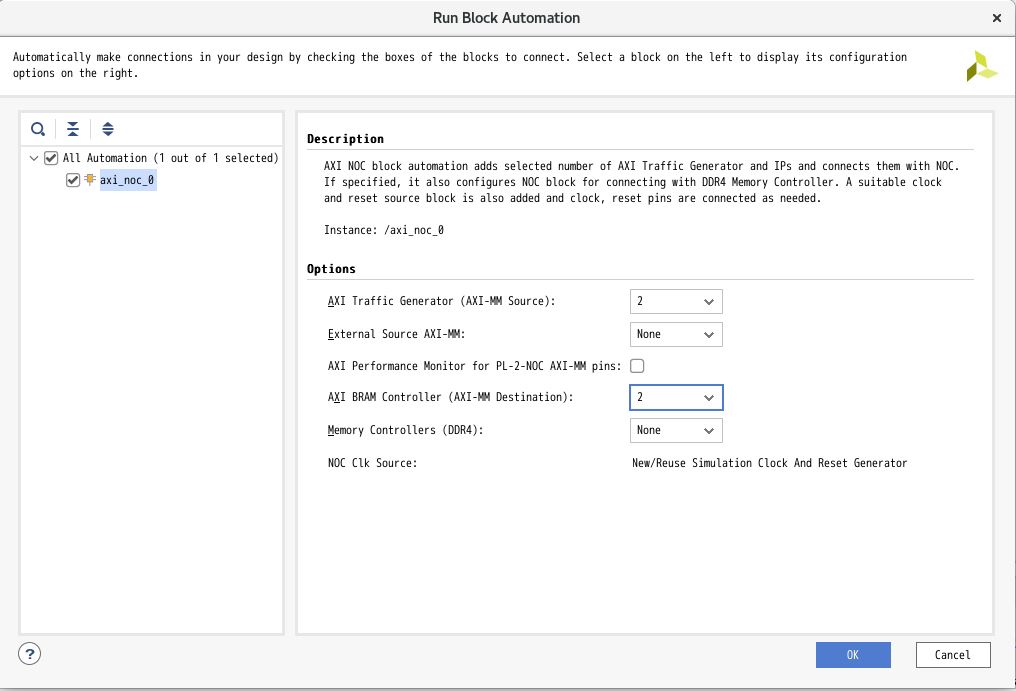Close the Run Block Automation dialog
1016x691 pixels.
(997, 18)
